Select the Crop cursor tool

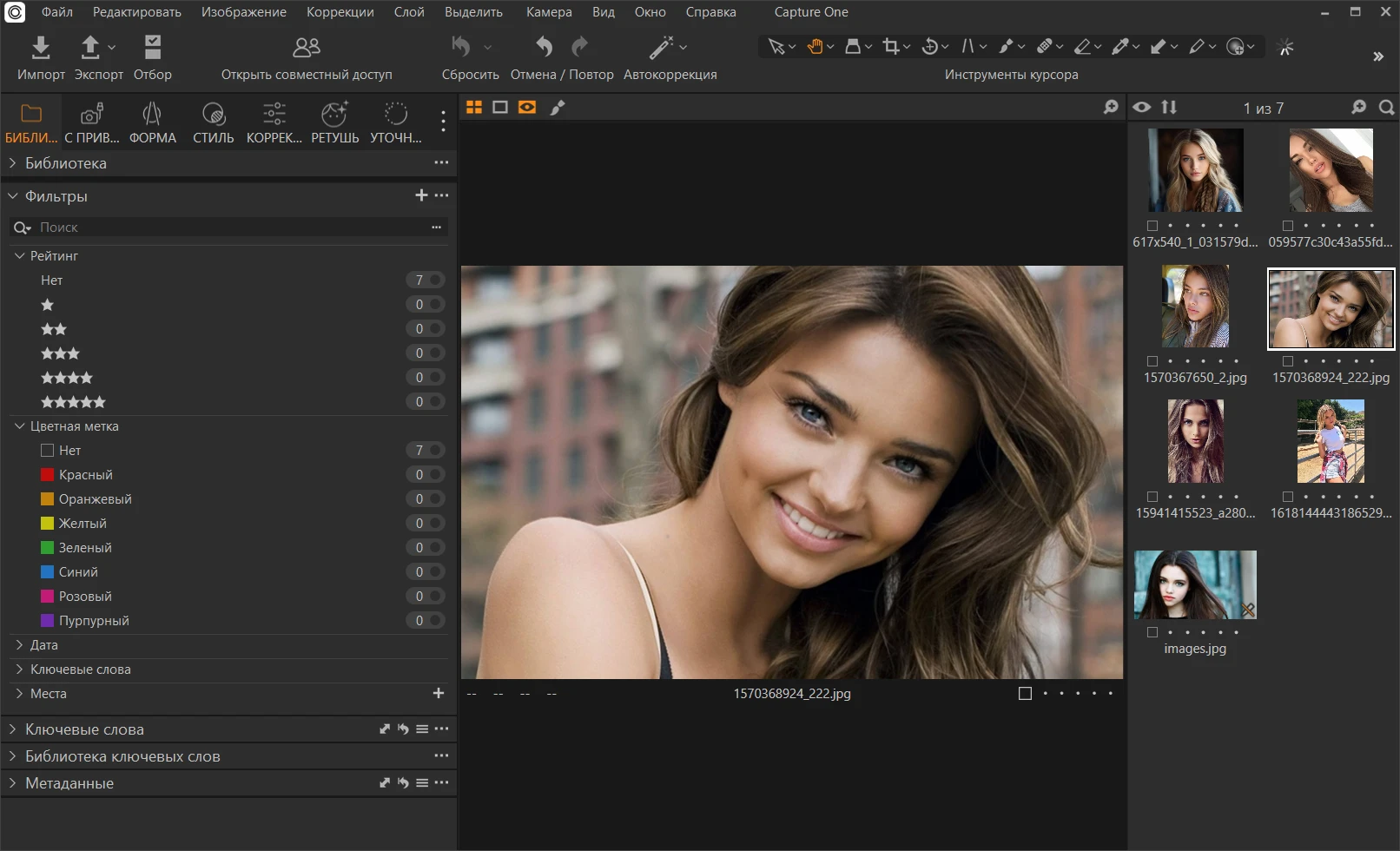[x=890, y=47]
